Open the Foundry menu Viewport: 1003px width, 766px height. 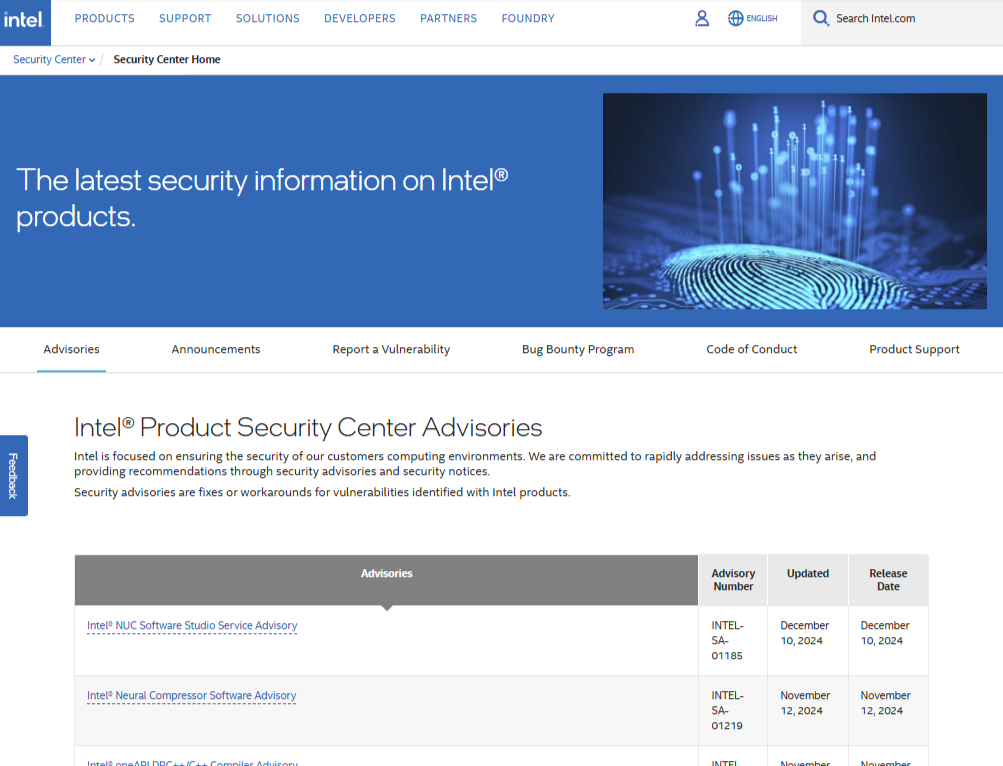tap(527, 18)
